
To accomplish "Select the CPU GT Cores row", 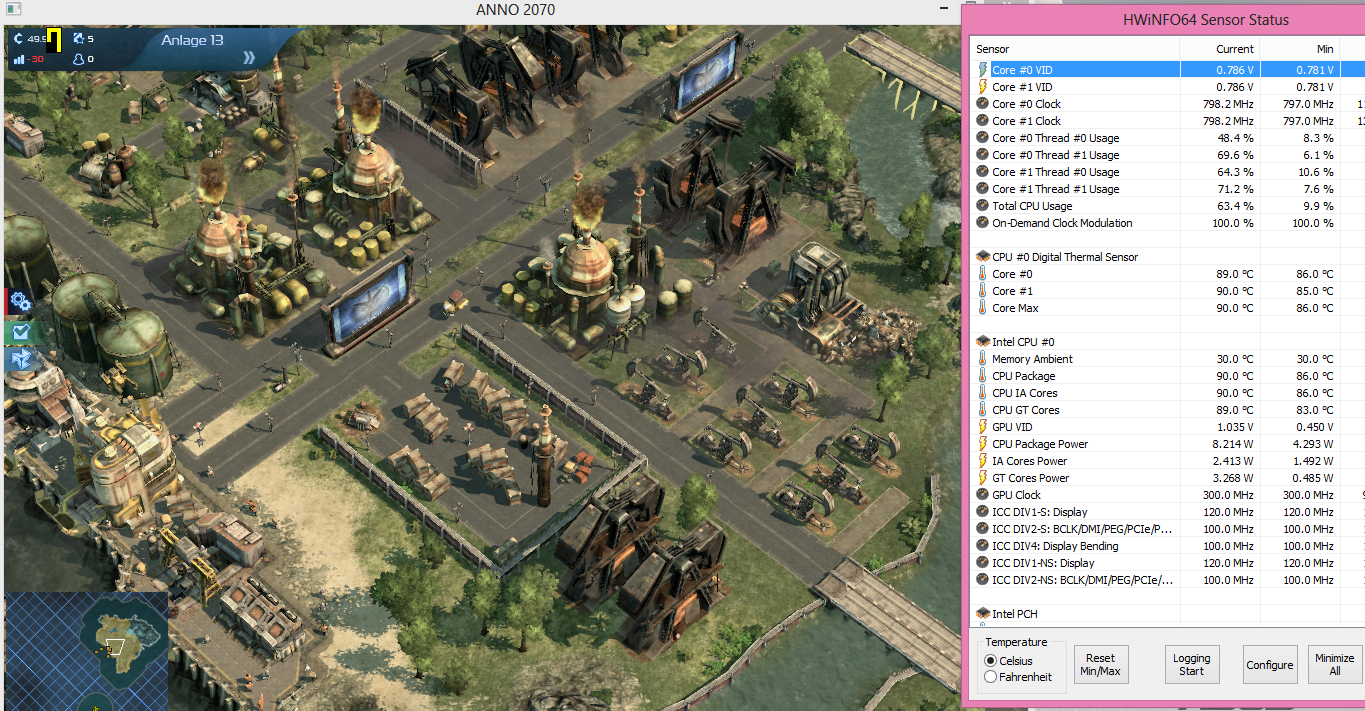I will click(1168, 410).
